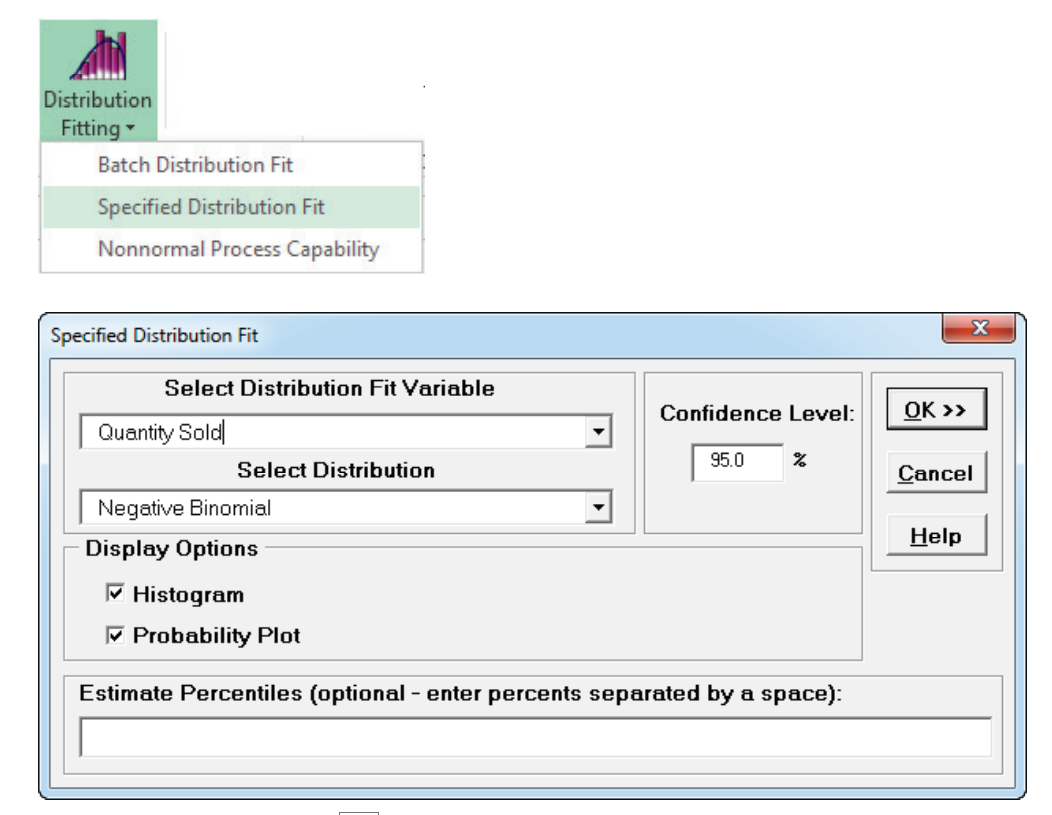Click the Probability Plot label text
The height and width of the screenshot is (815, 1052).
(x=216, y=635)
